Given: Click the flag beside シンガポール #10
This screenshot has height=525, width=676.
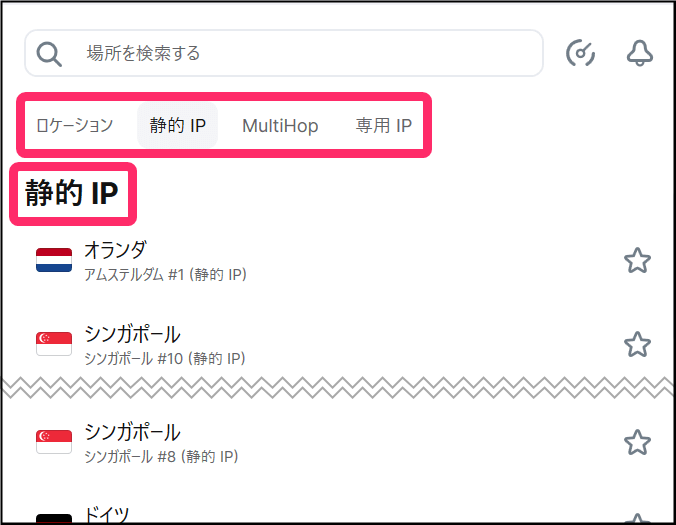Looking at the screenshot, I should 54,344.
